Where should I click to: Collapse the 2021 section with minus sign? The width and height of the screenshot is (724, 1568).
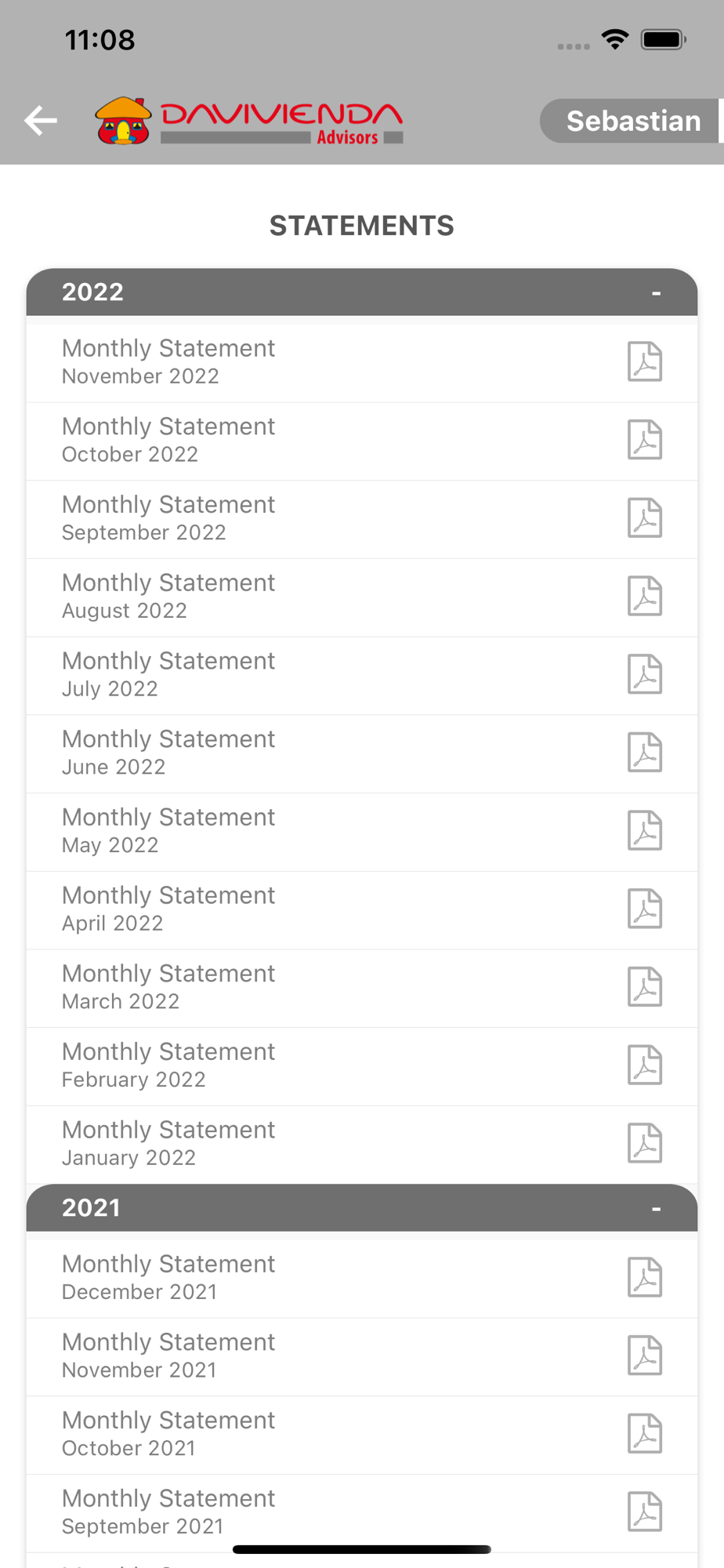pos(657,1209)
